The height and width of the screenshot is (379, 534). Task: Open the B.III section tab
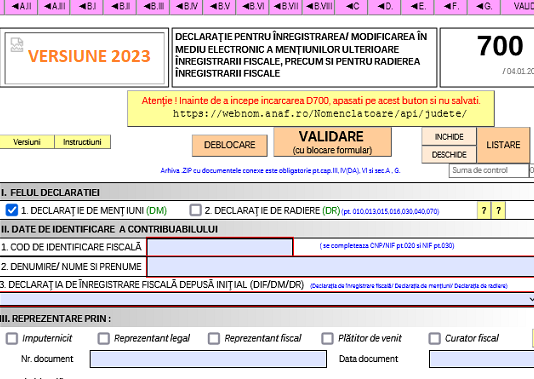coord(153,6)
